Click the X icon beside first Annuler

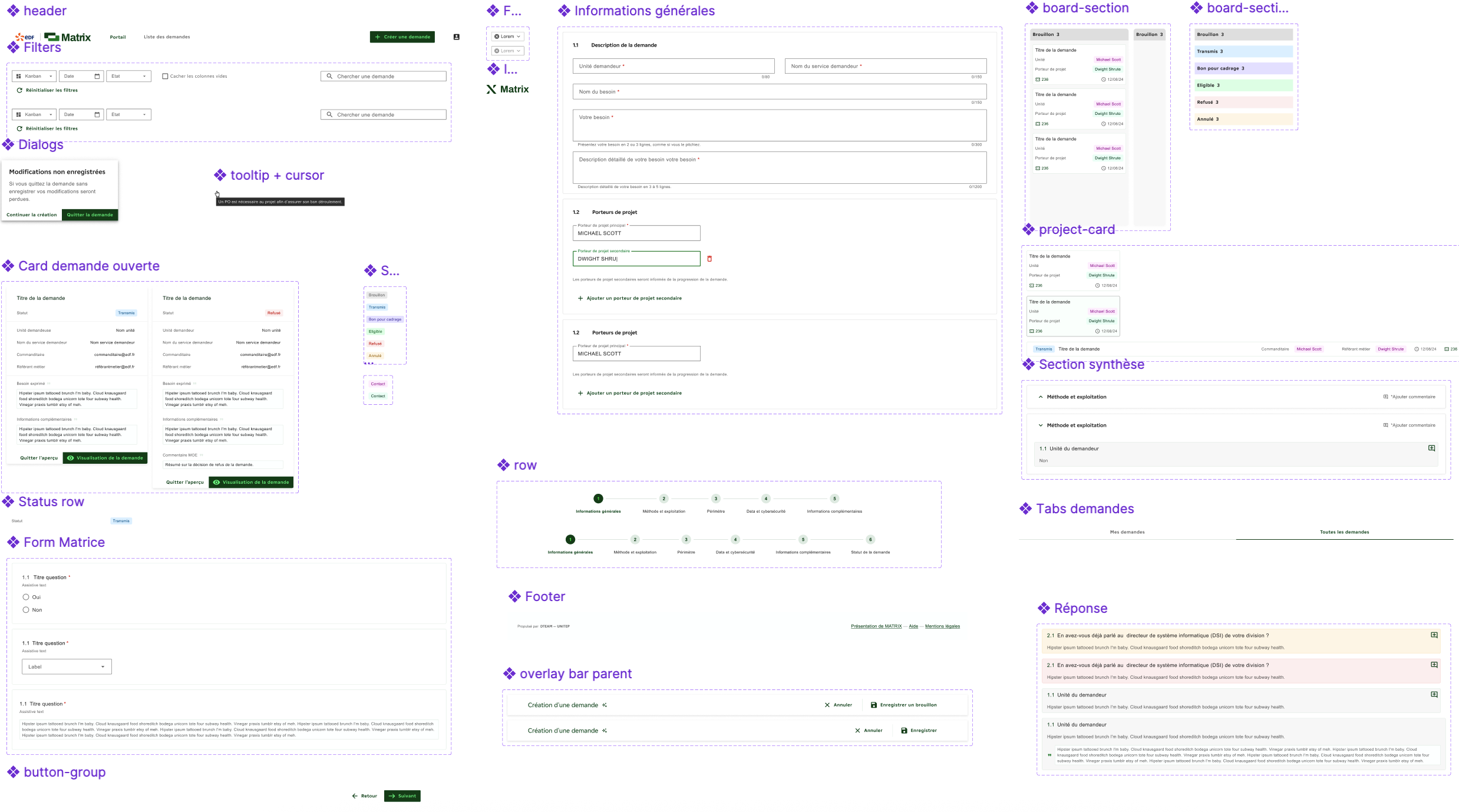(x=827, y=705)
